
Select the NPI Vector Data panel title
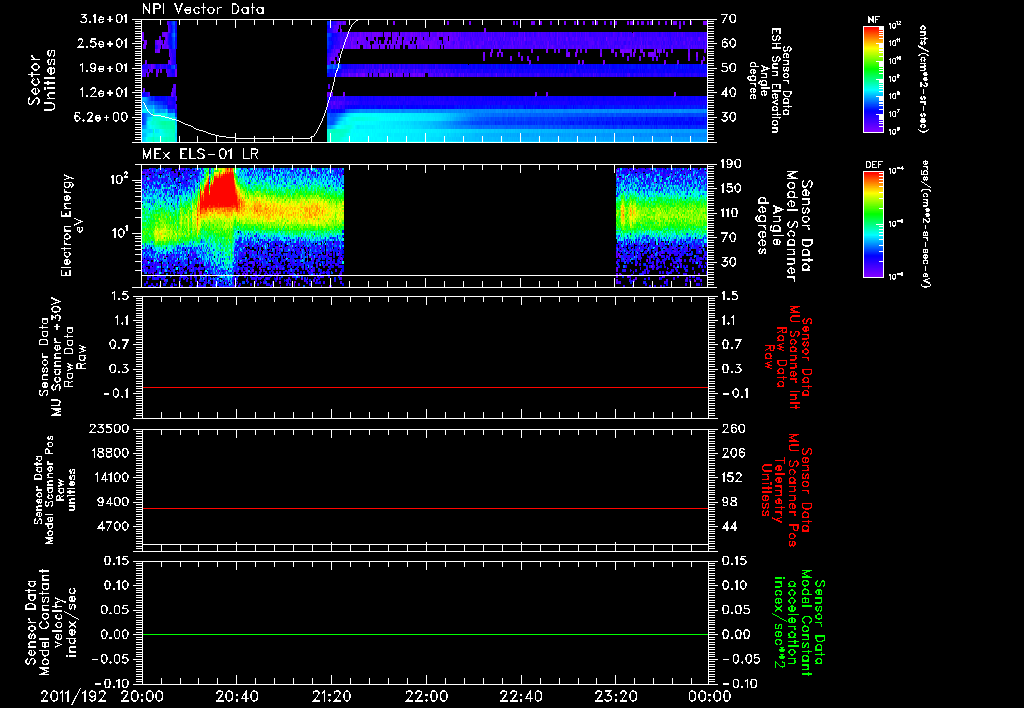(203, 9)
